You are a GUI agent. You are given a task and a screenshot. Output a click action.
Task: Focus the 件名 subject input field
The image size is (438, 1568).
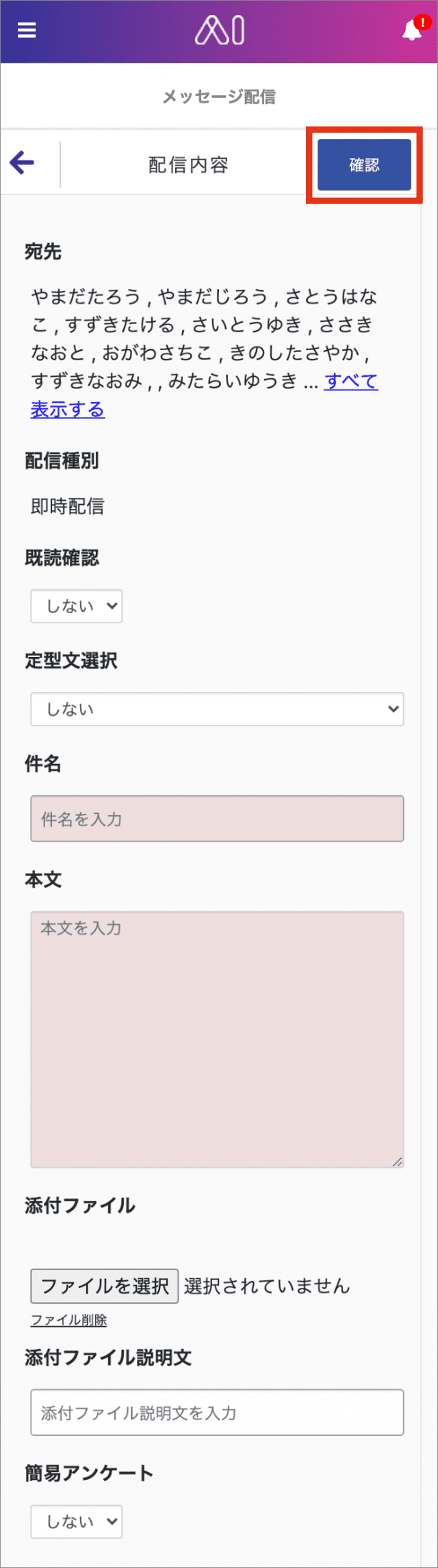[217, 818]
